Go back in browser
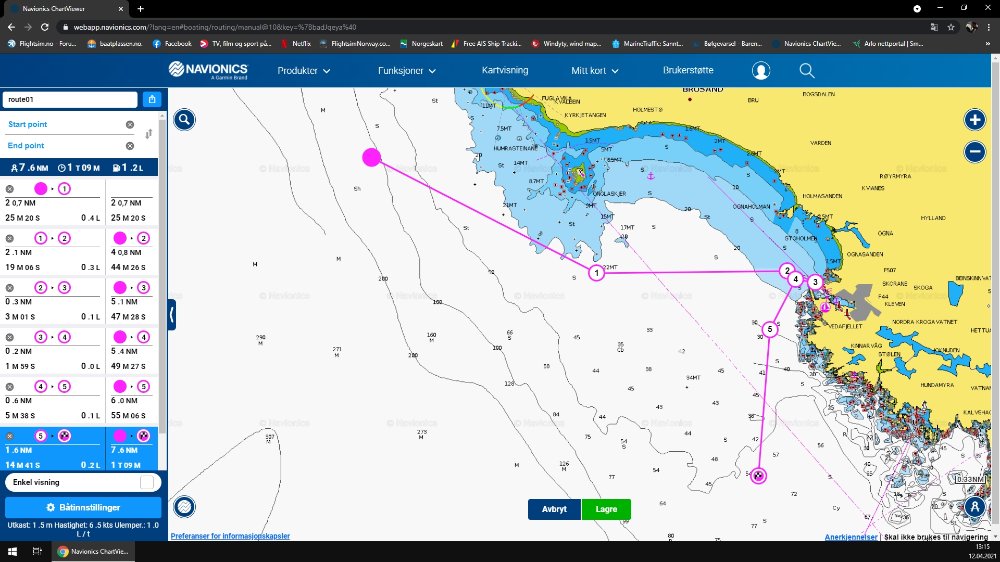 (11, 27)
